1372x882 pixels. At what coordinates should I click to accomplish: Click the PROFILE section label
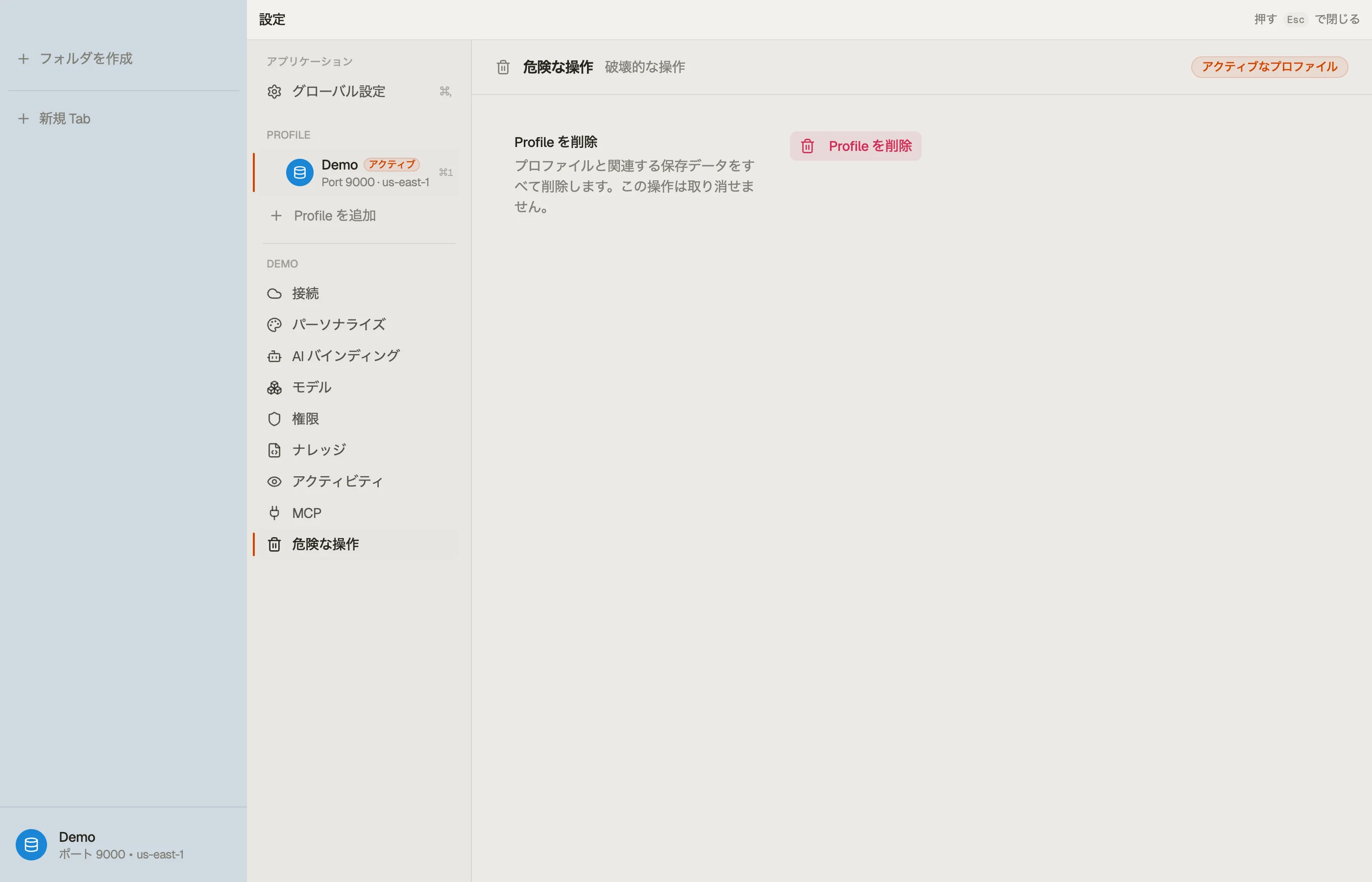(288, 135)
